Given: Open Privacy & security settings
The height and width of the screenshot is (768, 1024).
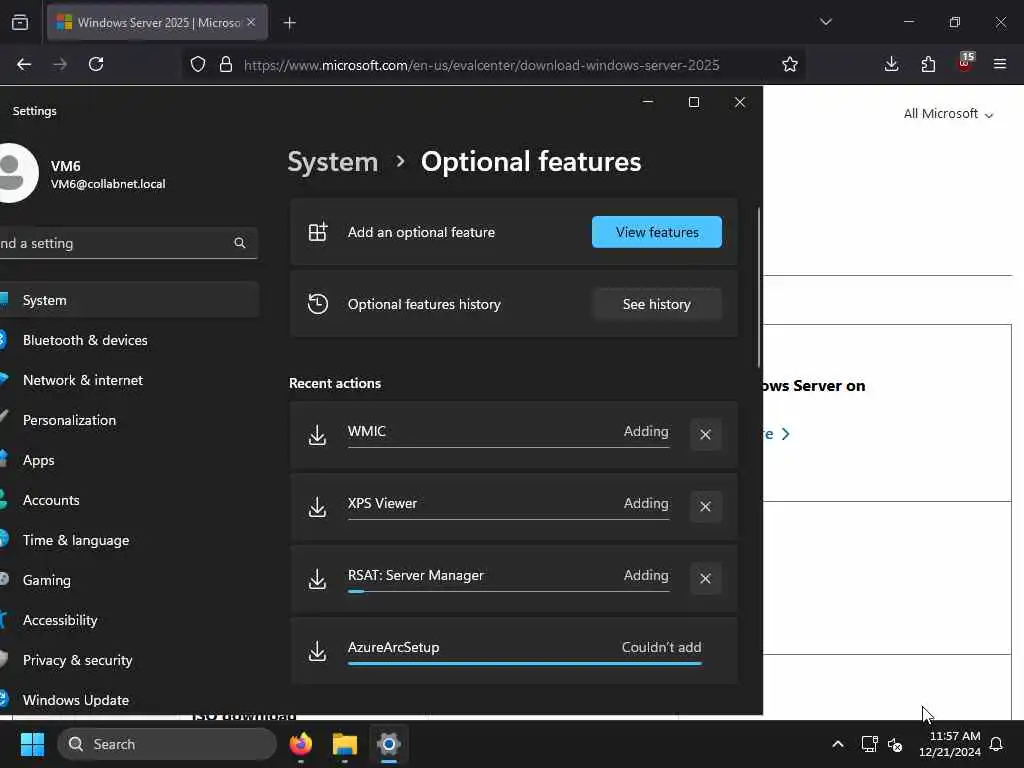Looking at the screenshot, I should point(129,660).
